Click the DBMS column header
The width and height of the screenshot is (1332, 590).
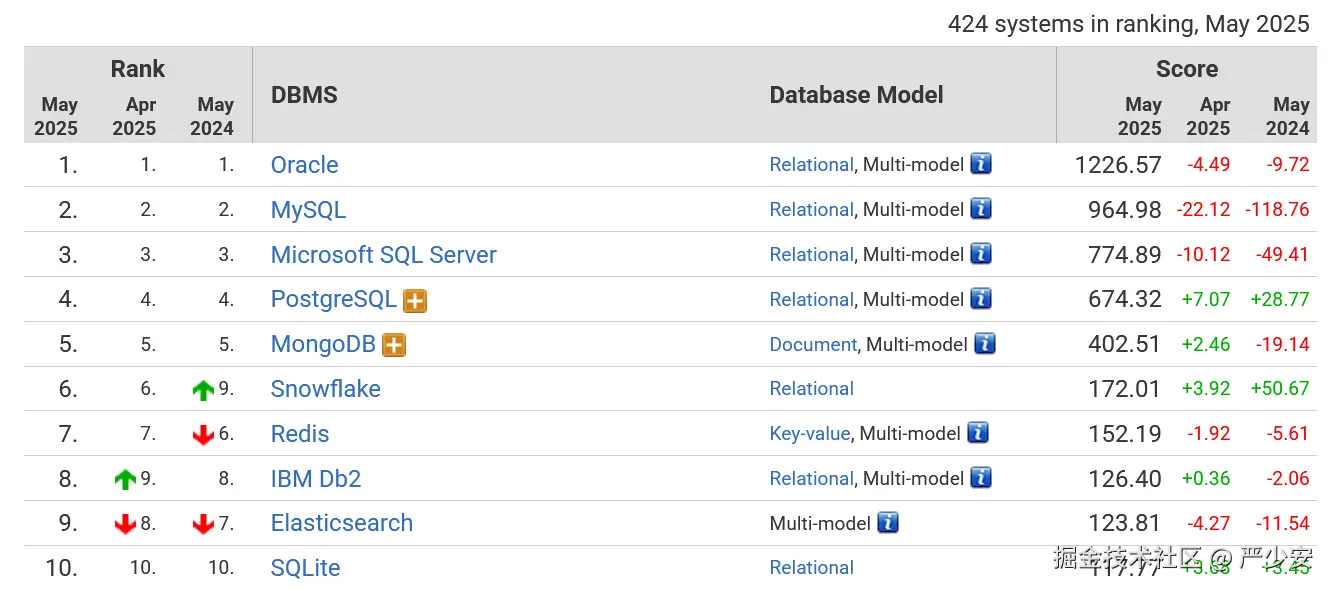304,95
